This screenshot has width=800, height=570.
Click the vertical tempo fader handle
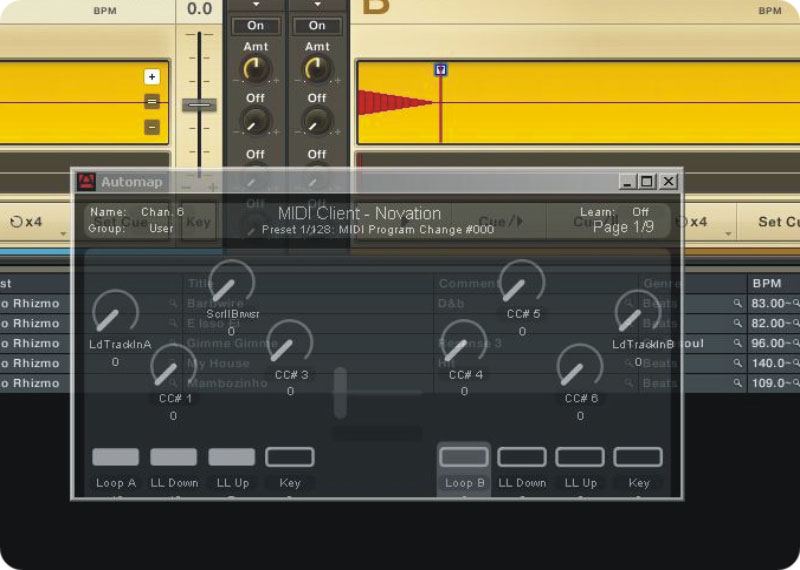199,105
